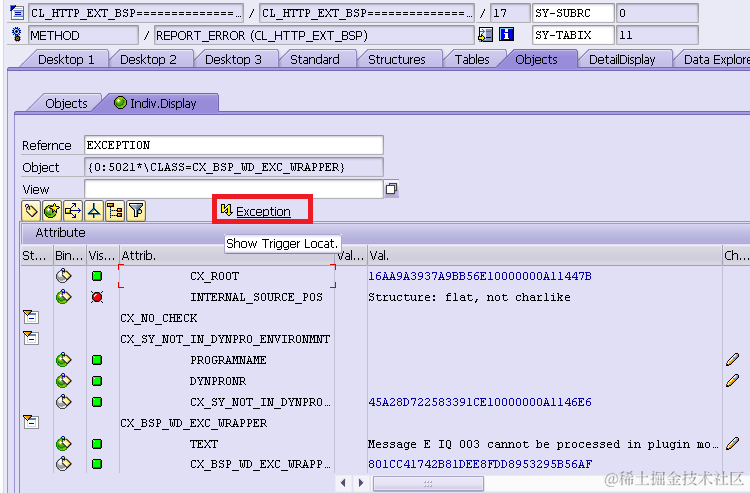Click the source code icon before the program field
The width and height of the screenshot is (750, 493).
coord(17,13)
